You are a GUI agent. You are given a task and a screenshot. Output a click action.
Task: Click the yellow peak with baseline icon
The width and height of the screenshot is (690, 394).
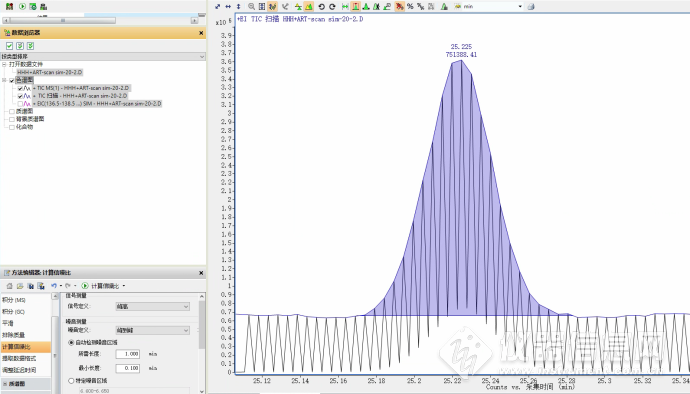point(298,7)
